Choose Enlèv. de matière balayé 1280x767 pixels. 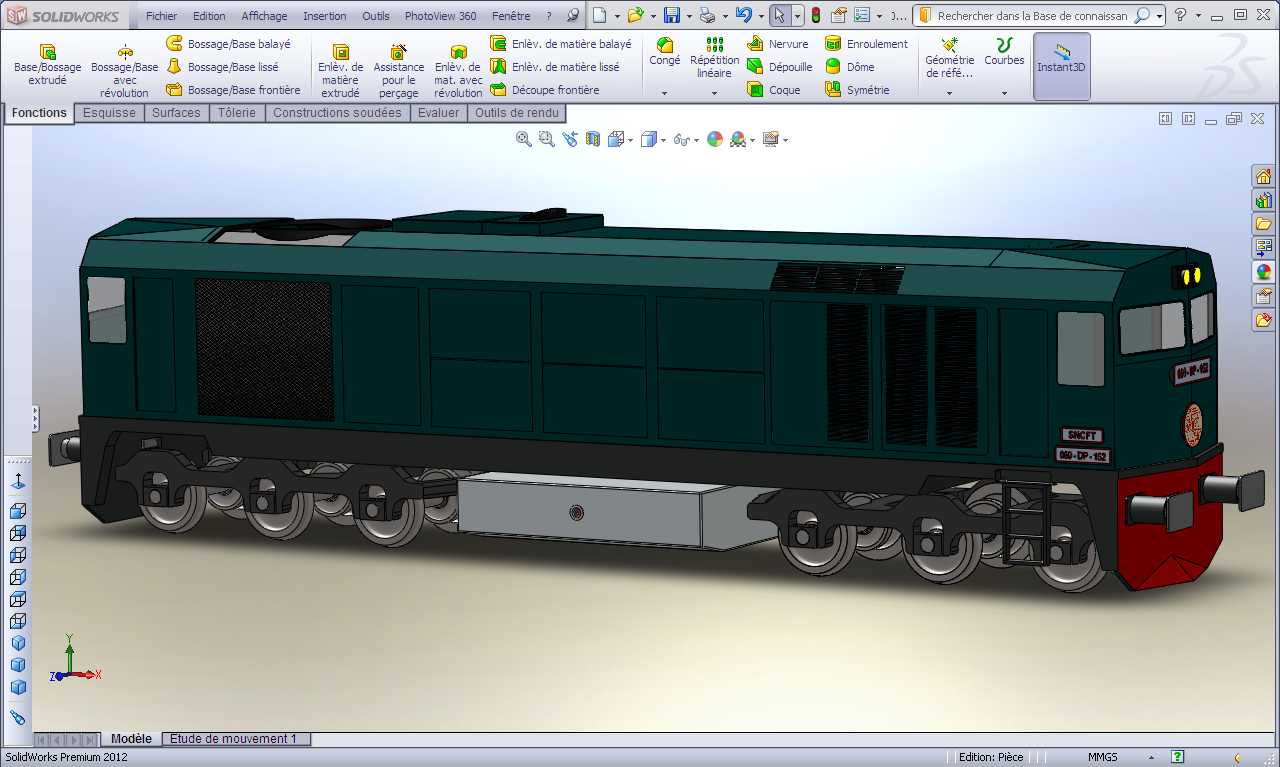[561, 44]
